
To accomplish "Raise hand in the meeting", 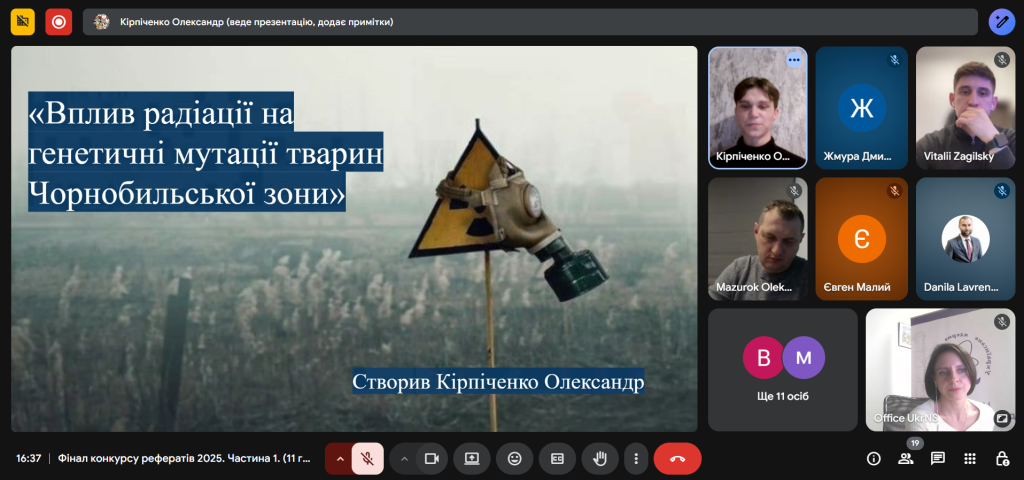I will [x=600, y=459].
